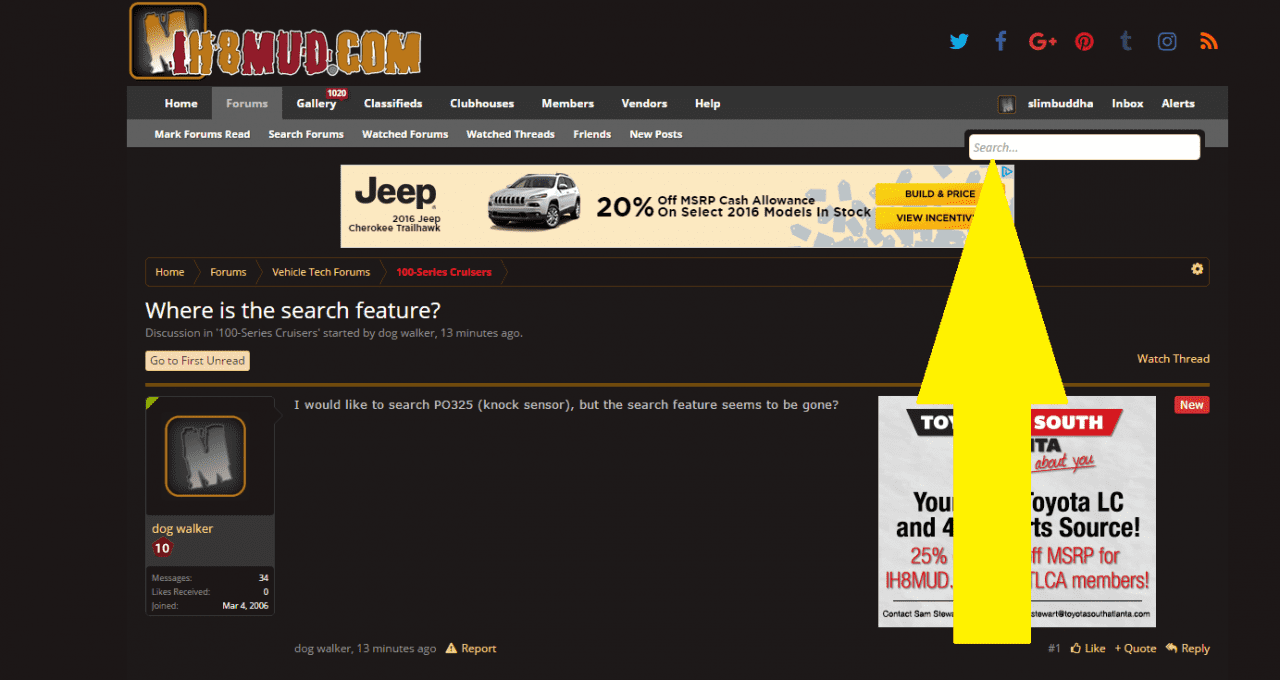
Task: Click the 100-Series Cruisers breadcrumb
Action: [x=444, y=272]
